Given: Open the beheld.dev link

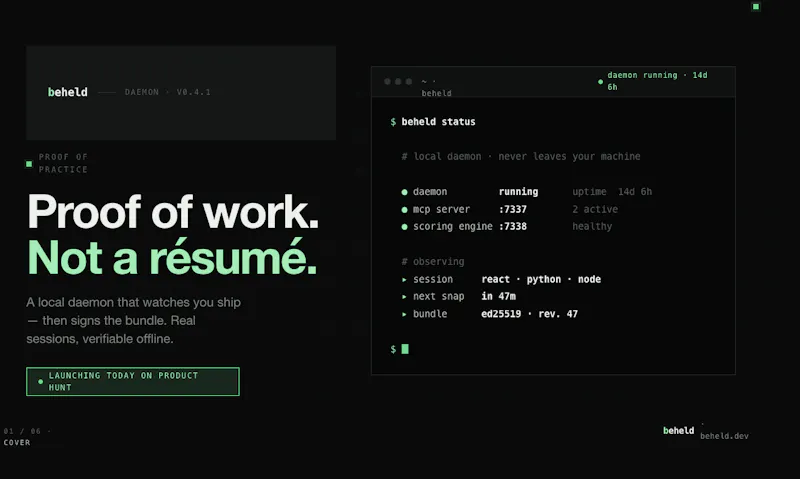Looking at the screenshot, I should pos(724,436).
